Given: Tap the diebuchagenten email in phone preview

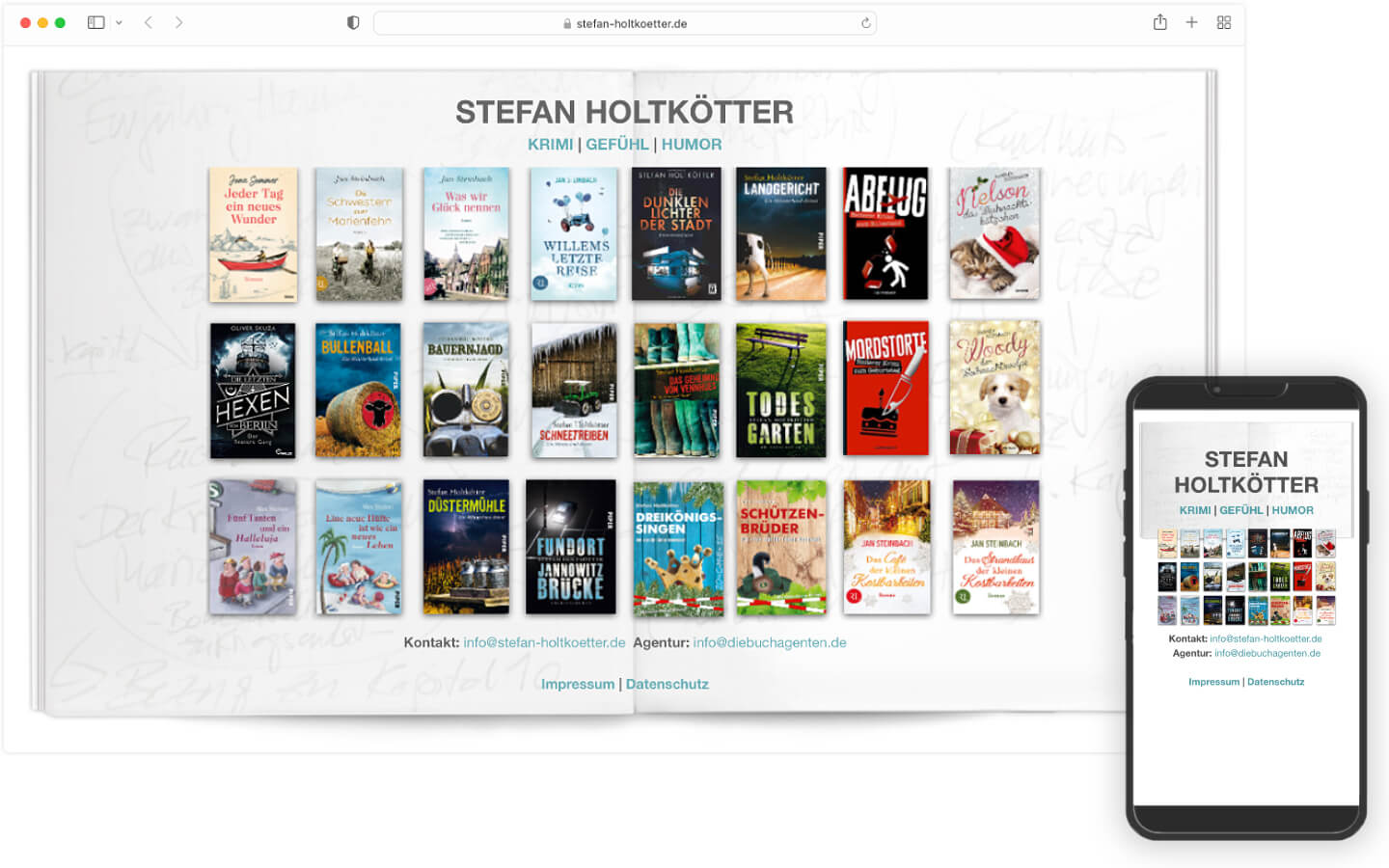Looking at the screenshot, I should (1267, 653).
